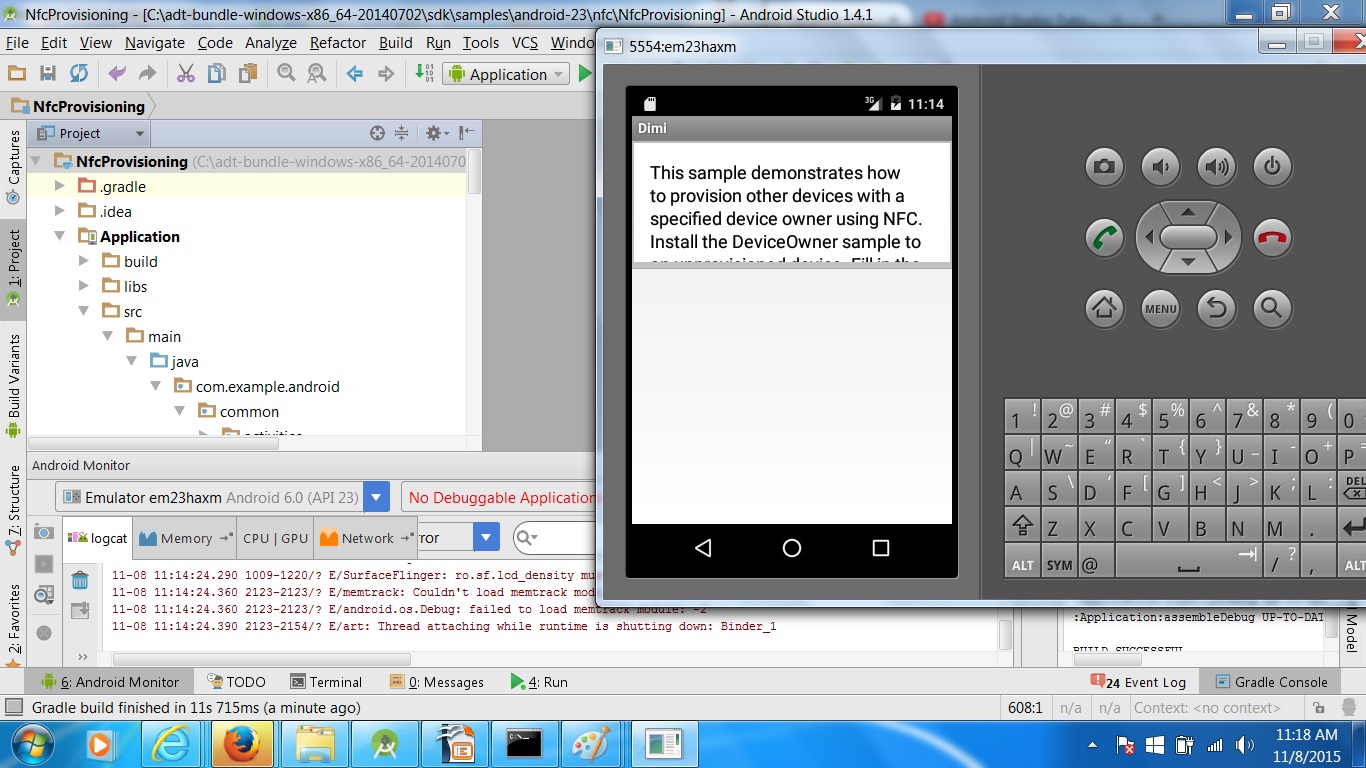Open the Event Log tool window
The width and height of the screenshot is (1366, 768).
(1137, 682)
